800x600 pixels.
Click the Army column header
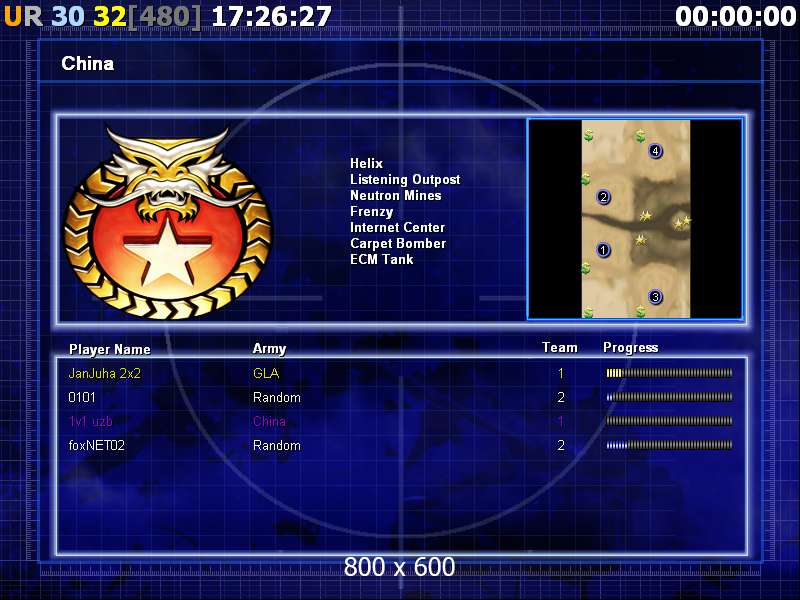point(269,349)
